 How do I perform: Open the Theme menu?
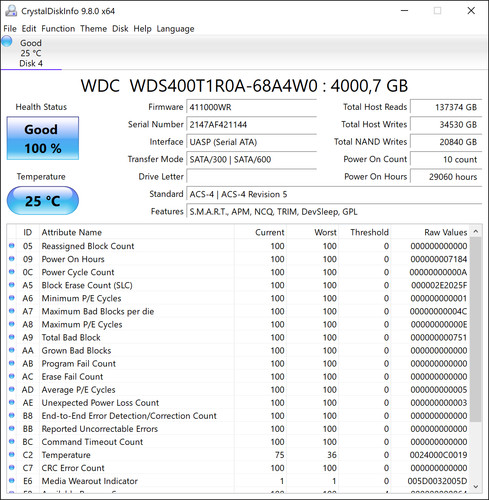point(93,29)
